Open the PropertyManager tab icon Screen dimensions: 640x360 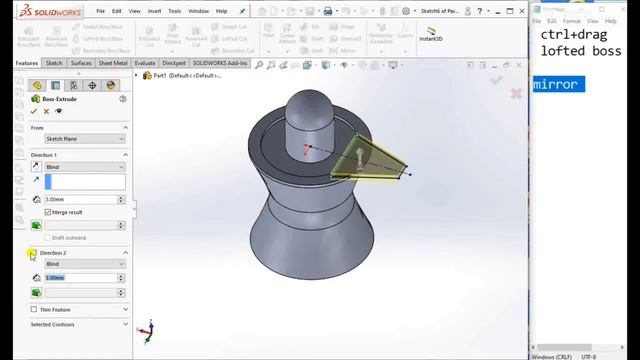(56, 85)
